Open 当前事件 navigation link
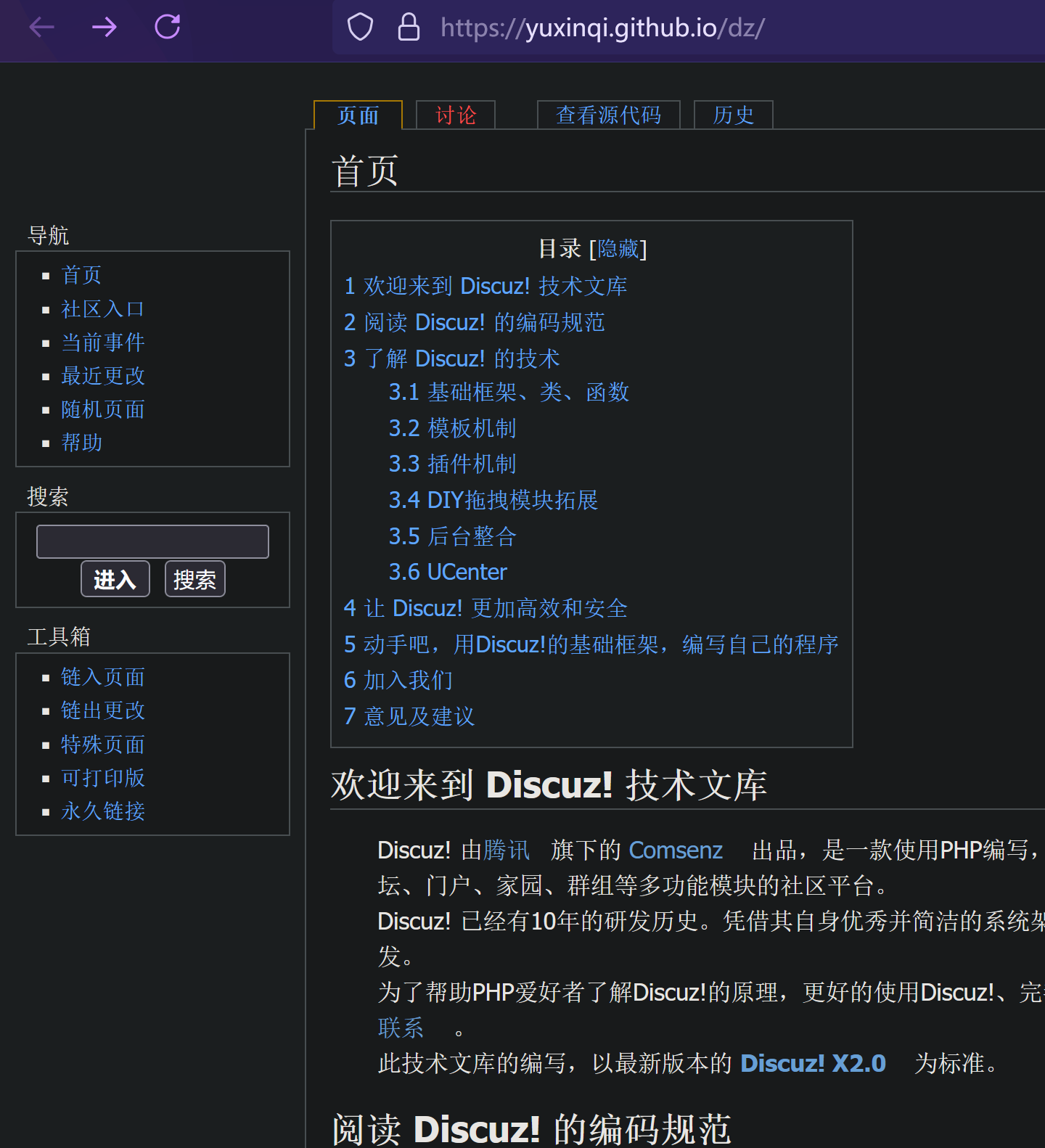Viewport: 1045px width, 1148px height. click(x=102, y=343)
